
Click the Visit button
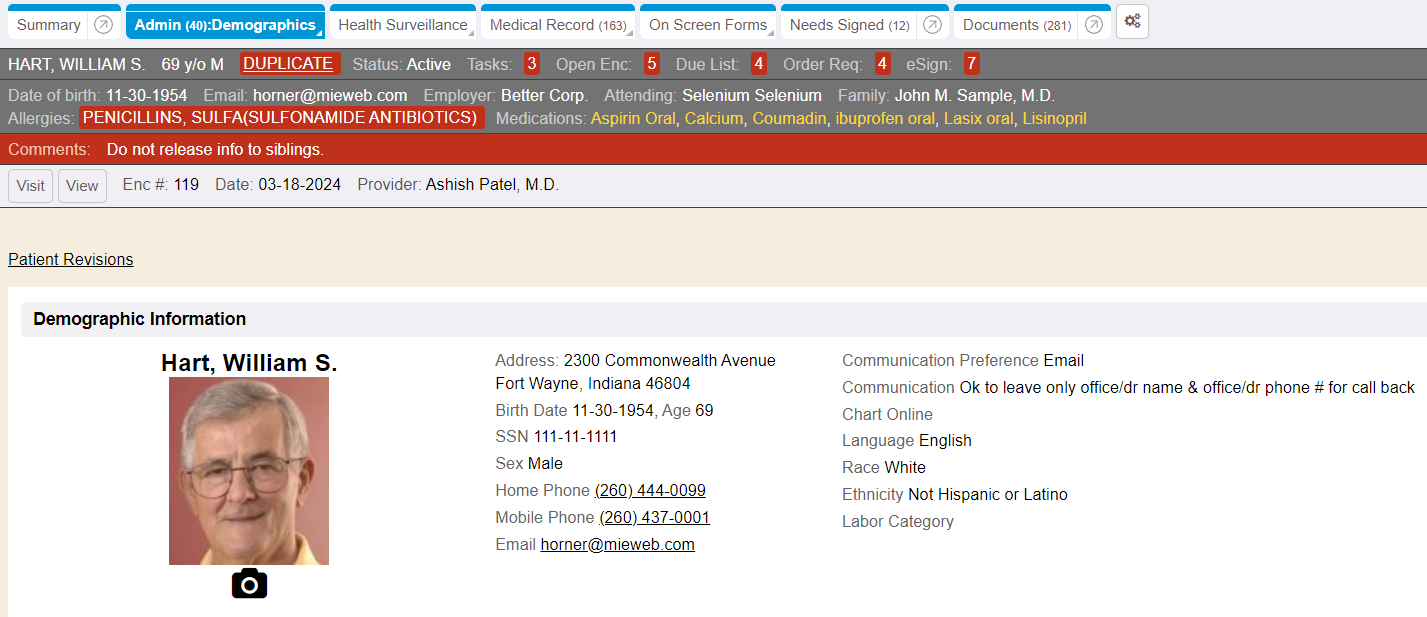click(x=30, y=186)
